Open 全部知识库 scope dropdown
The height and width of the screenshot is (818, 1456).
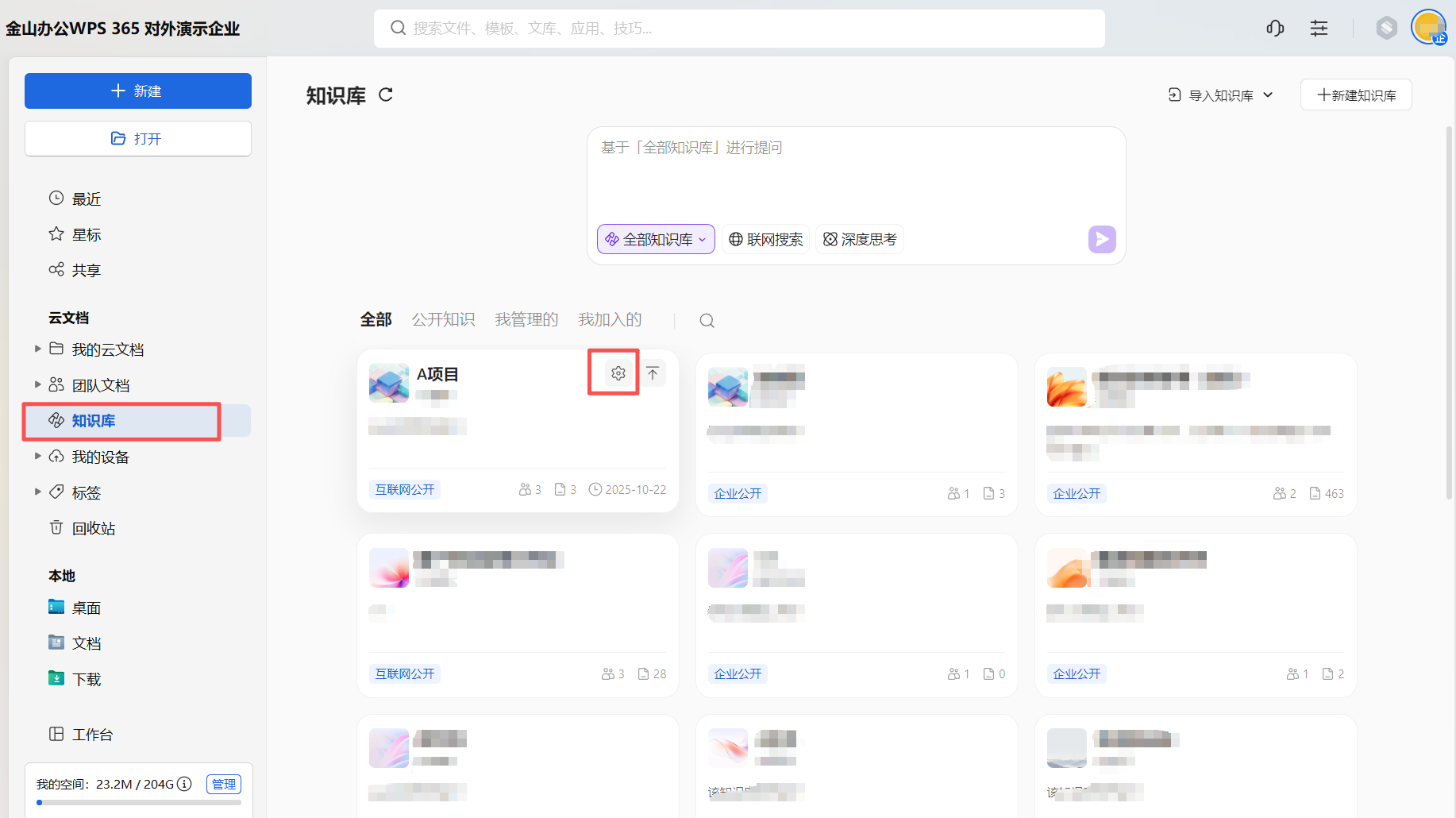pyautogui.click(x=656, y=239)
